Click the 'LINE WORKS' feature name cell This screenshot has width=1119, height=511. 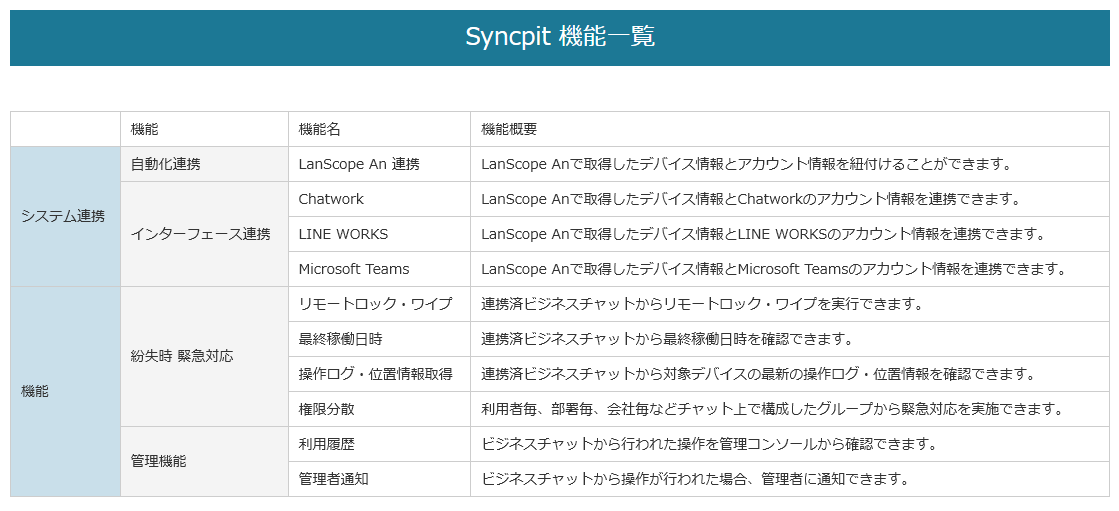click(379, 234)
